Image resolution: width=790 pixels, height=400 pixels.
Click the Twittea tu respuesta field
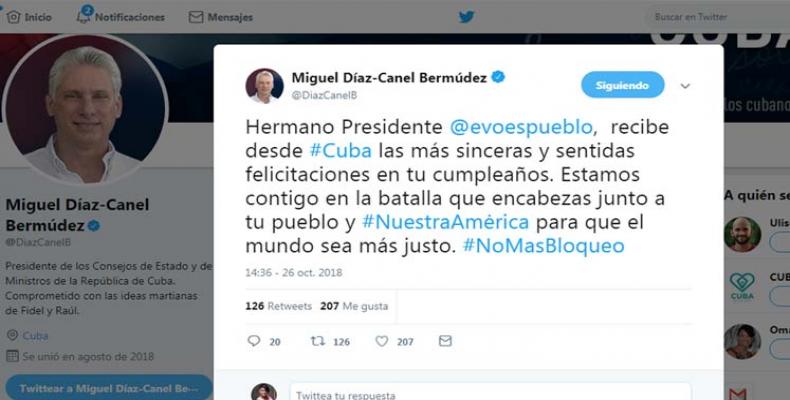[490, 392]
